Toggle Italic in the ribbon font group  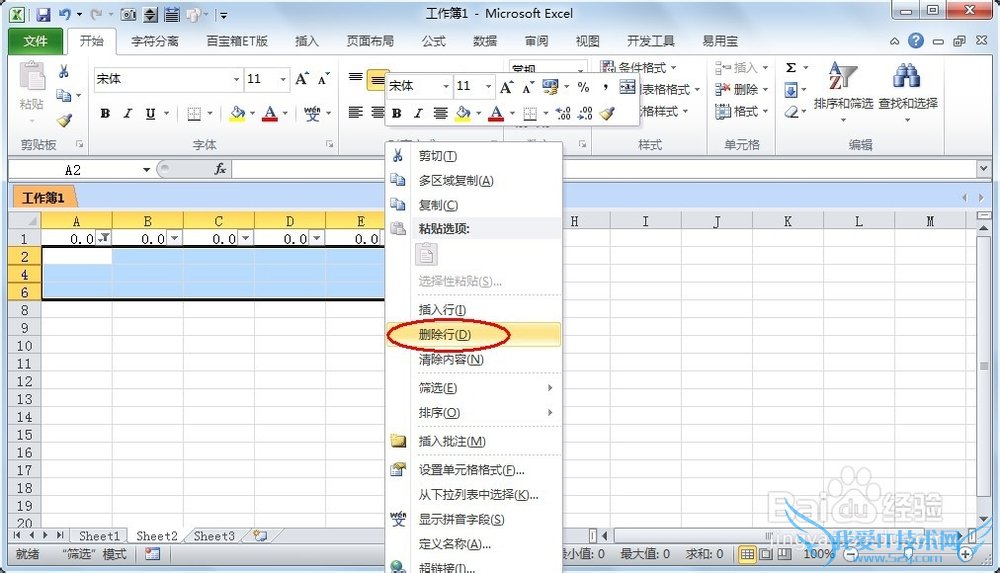[128, 114]
